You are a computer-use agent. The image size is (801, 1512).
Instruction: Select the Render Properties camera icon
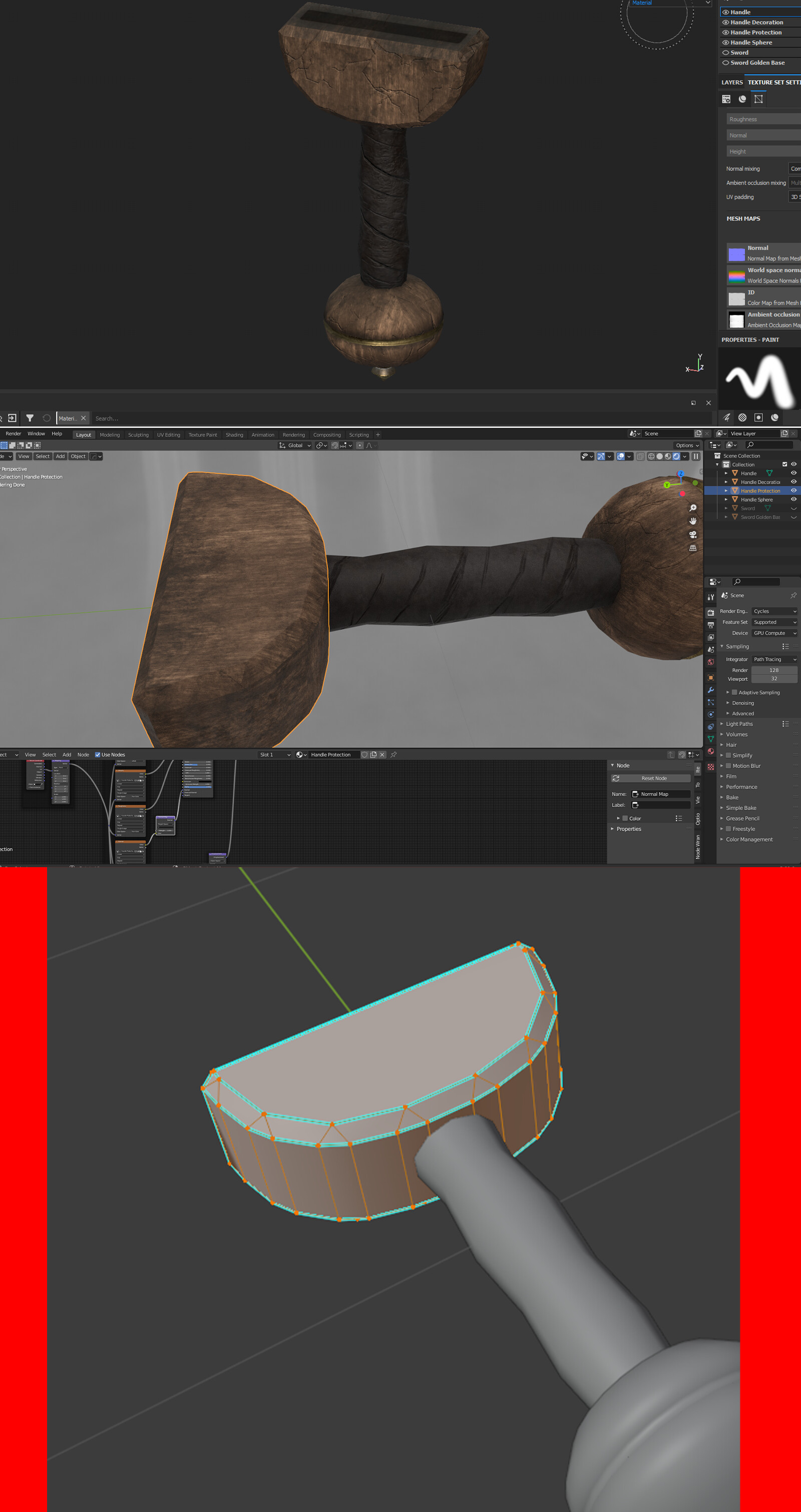tap(710, 613)
